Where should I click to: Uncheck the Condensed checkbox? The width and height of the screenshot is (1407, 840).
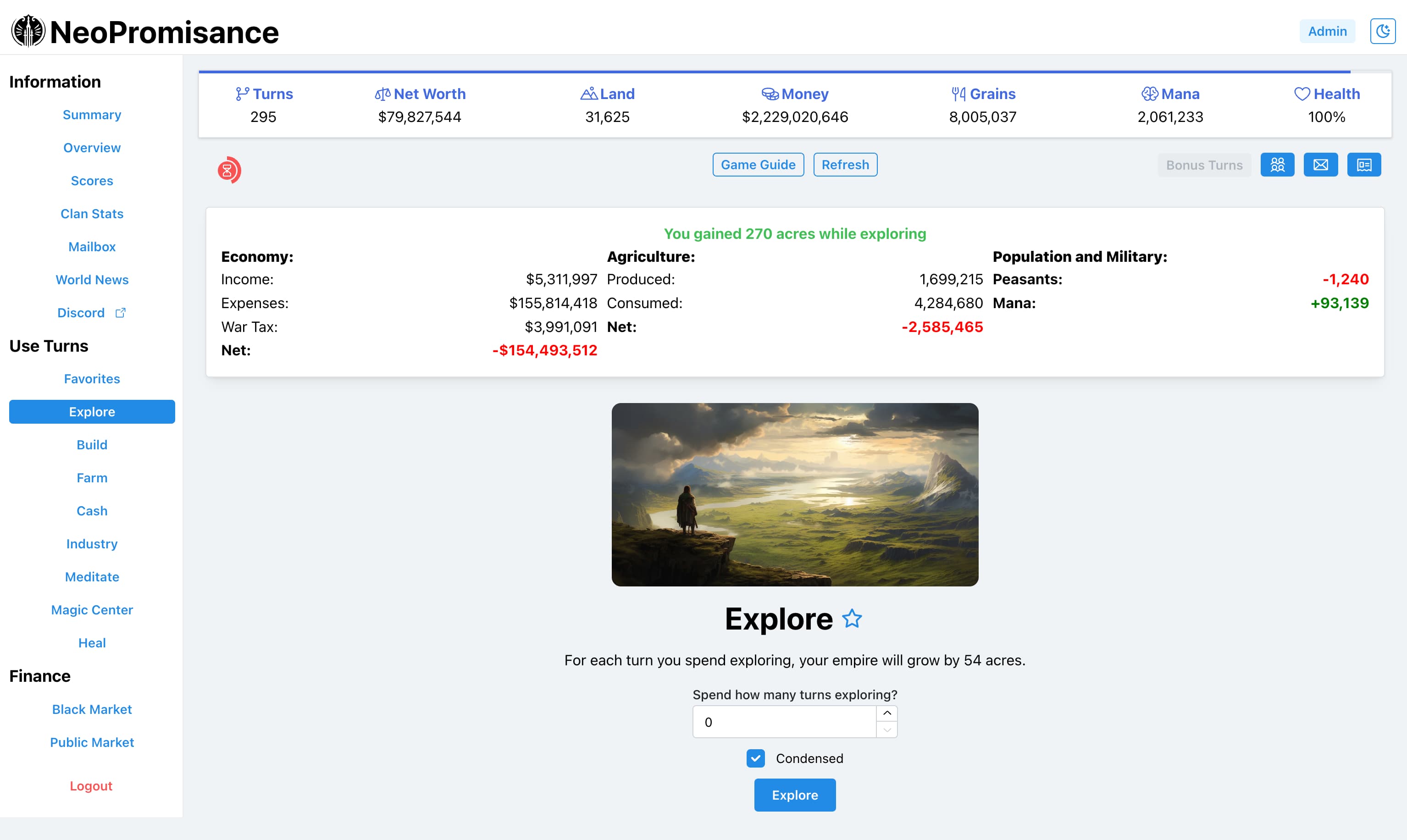[x=756, y=758]
